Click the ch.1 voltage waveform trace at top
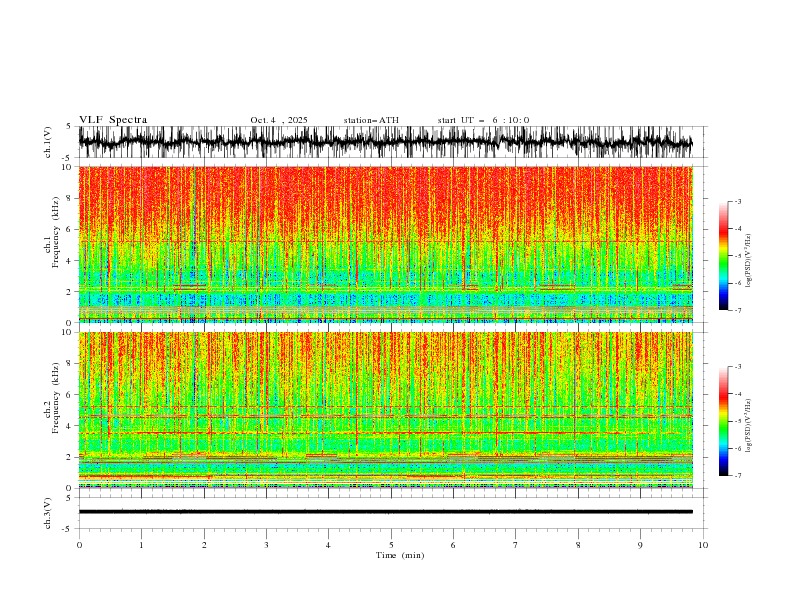 tap(385, 142)
